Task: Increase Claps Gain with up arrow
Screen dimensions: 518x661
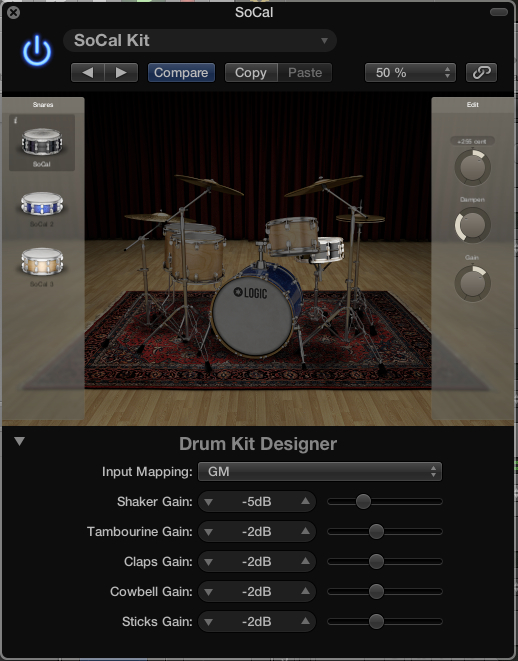Action: pyautogui.click(x=306, y=561)
